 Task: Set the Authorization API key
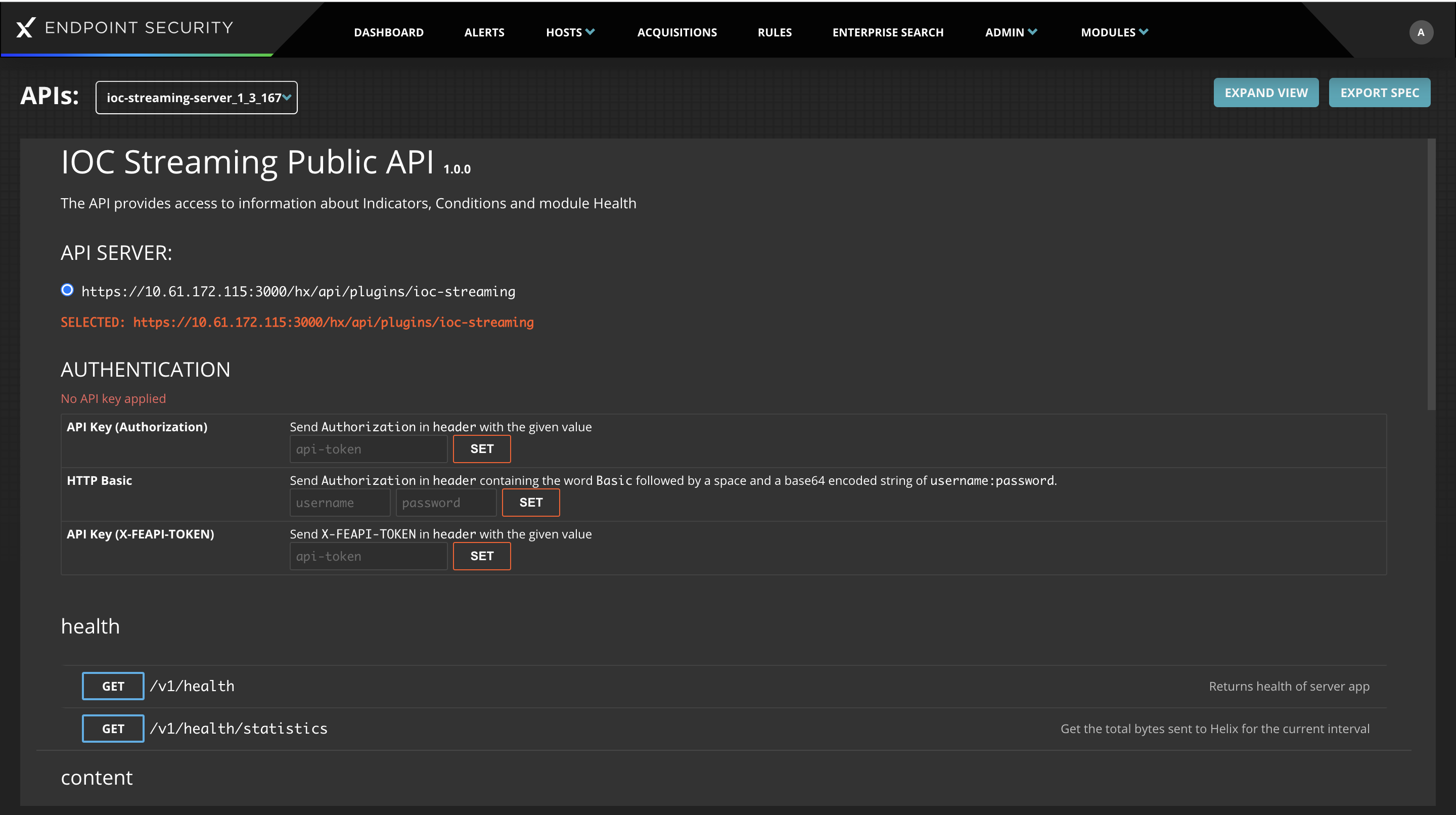482,449
